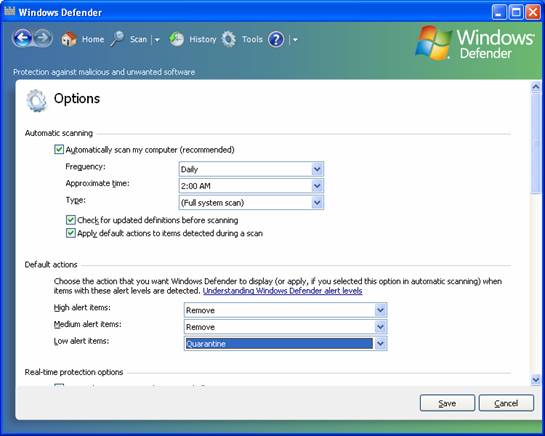Image resolution: width=545 pixels, height=436 pixels.
Task: Open High alert items action dropdown
Action: [285, 310]
